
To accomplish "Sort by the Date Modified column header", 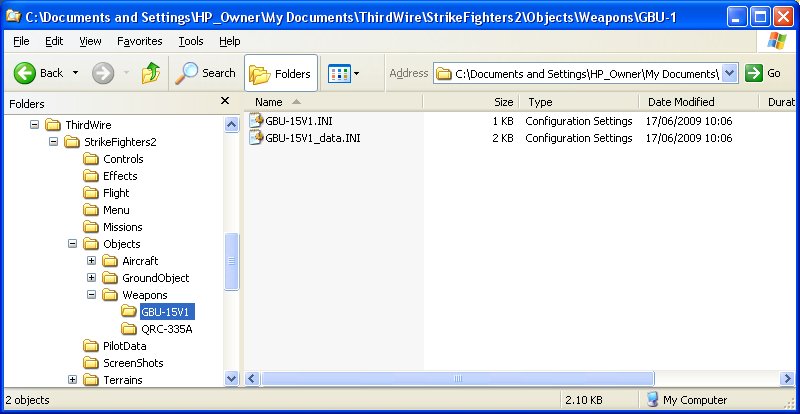I will 698,102.
